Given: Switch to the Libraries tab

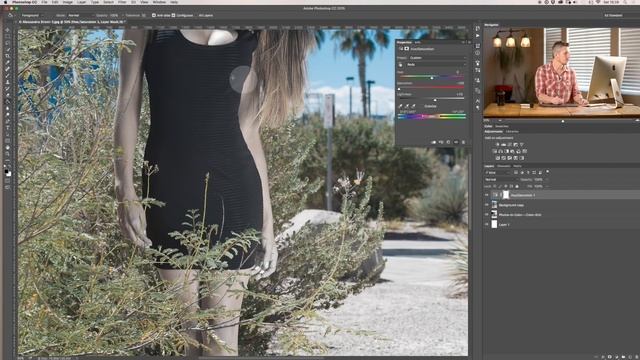Looking at the screenshot, I should (x=512, y=131).
